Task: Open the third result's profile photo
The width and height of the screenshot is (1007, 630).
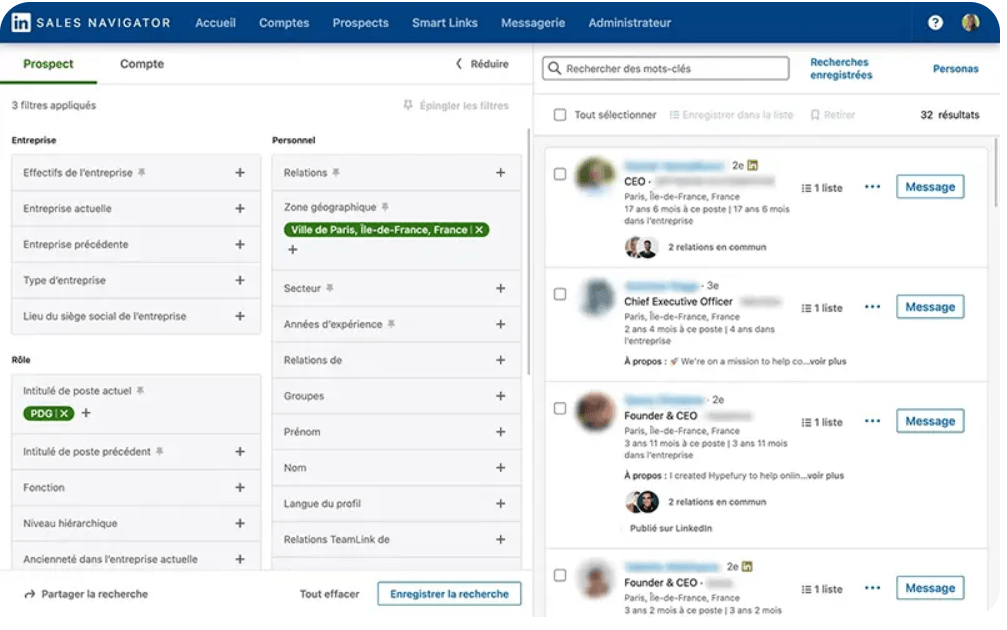Action: [x=595, y=410]
